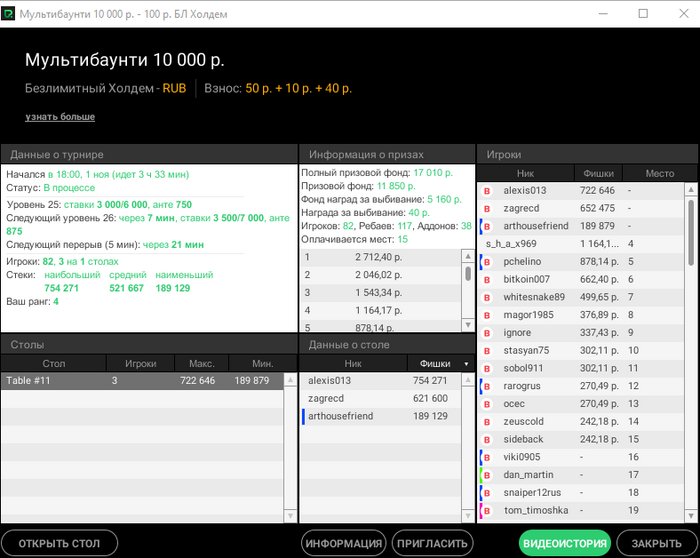Click the Информация о призах panel header
The image size is (700, 558).
[x=387, y=154]
